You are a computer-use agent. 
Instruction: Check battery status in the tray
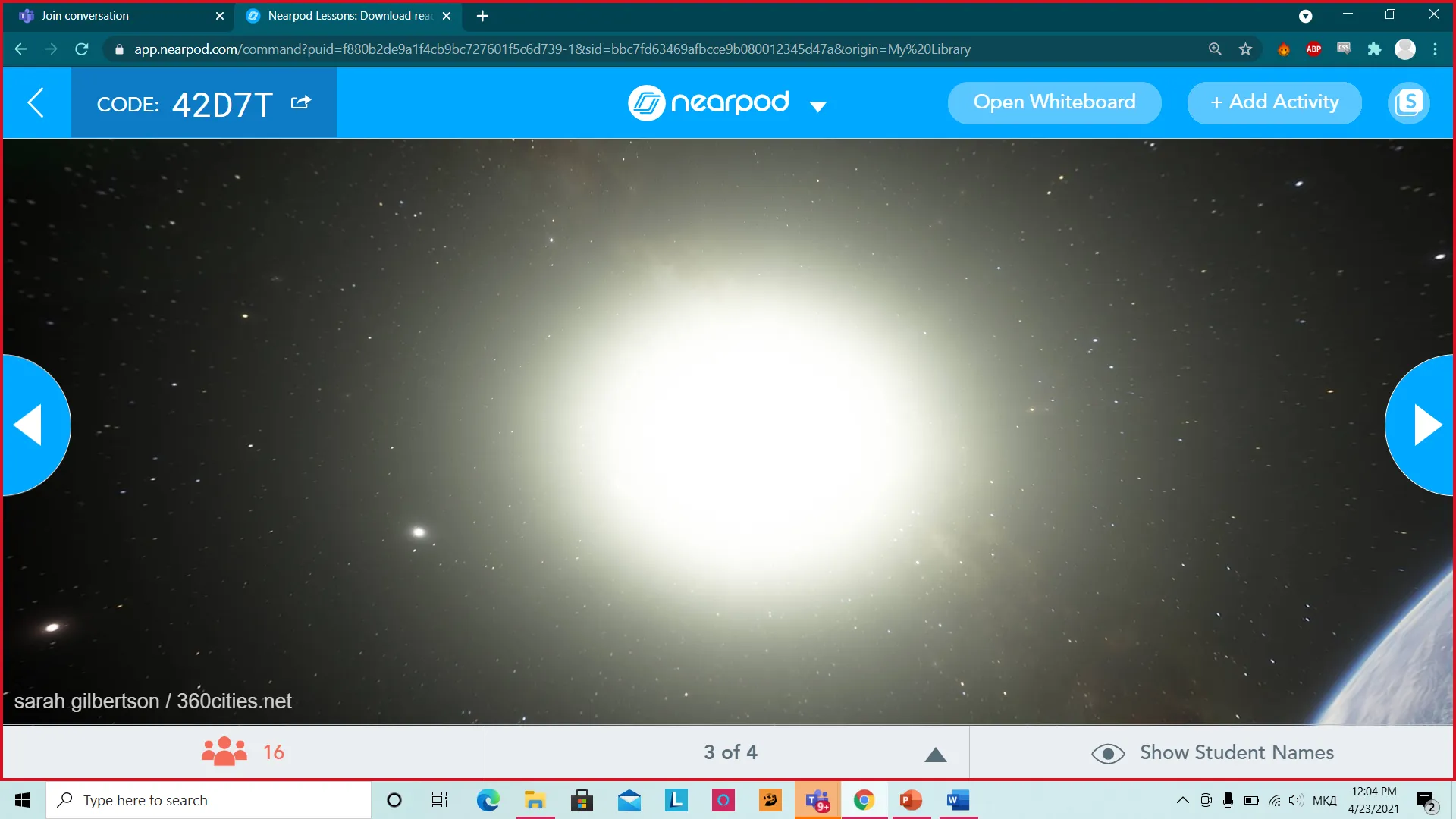[x=1252, y=800]
